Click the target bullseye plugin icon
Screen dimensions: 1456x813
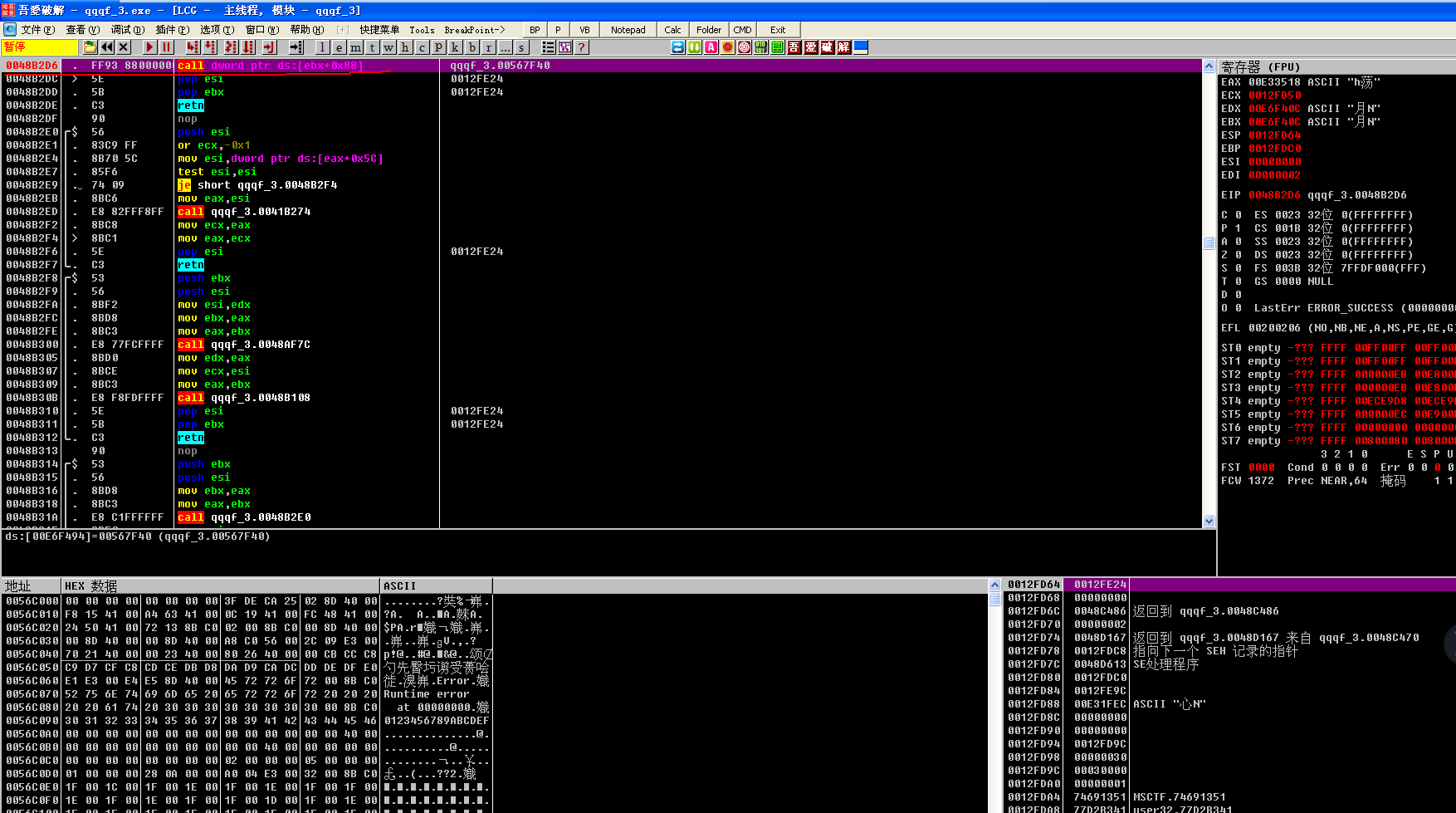(745, 47)
